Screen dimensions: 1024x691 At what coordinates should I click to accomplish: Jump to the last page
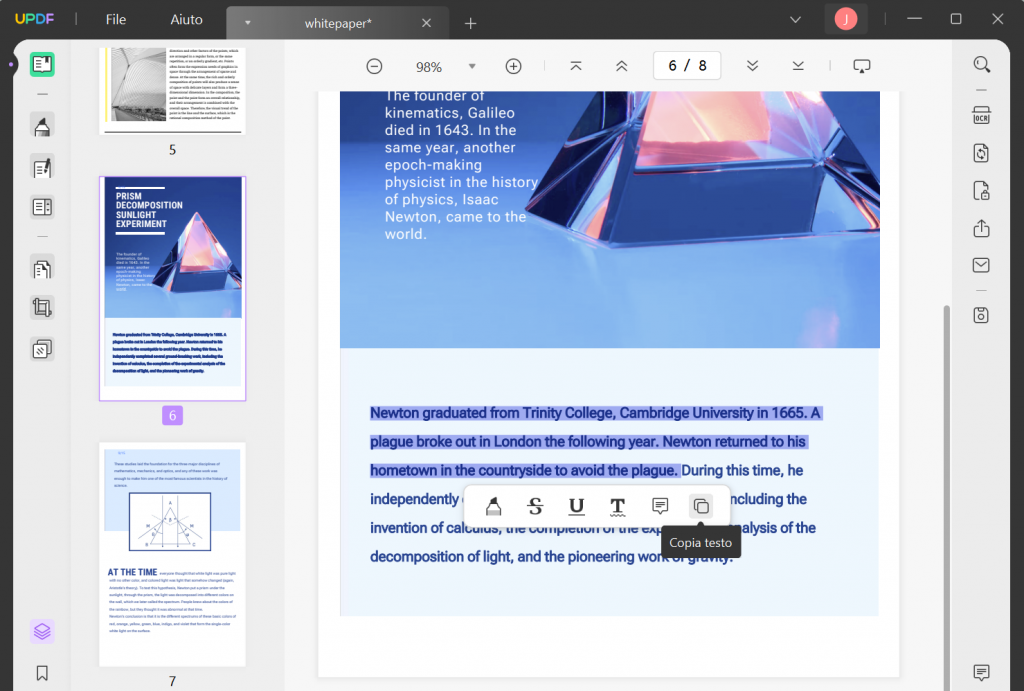click(798, 66)
